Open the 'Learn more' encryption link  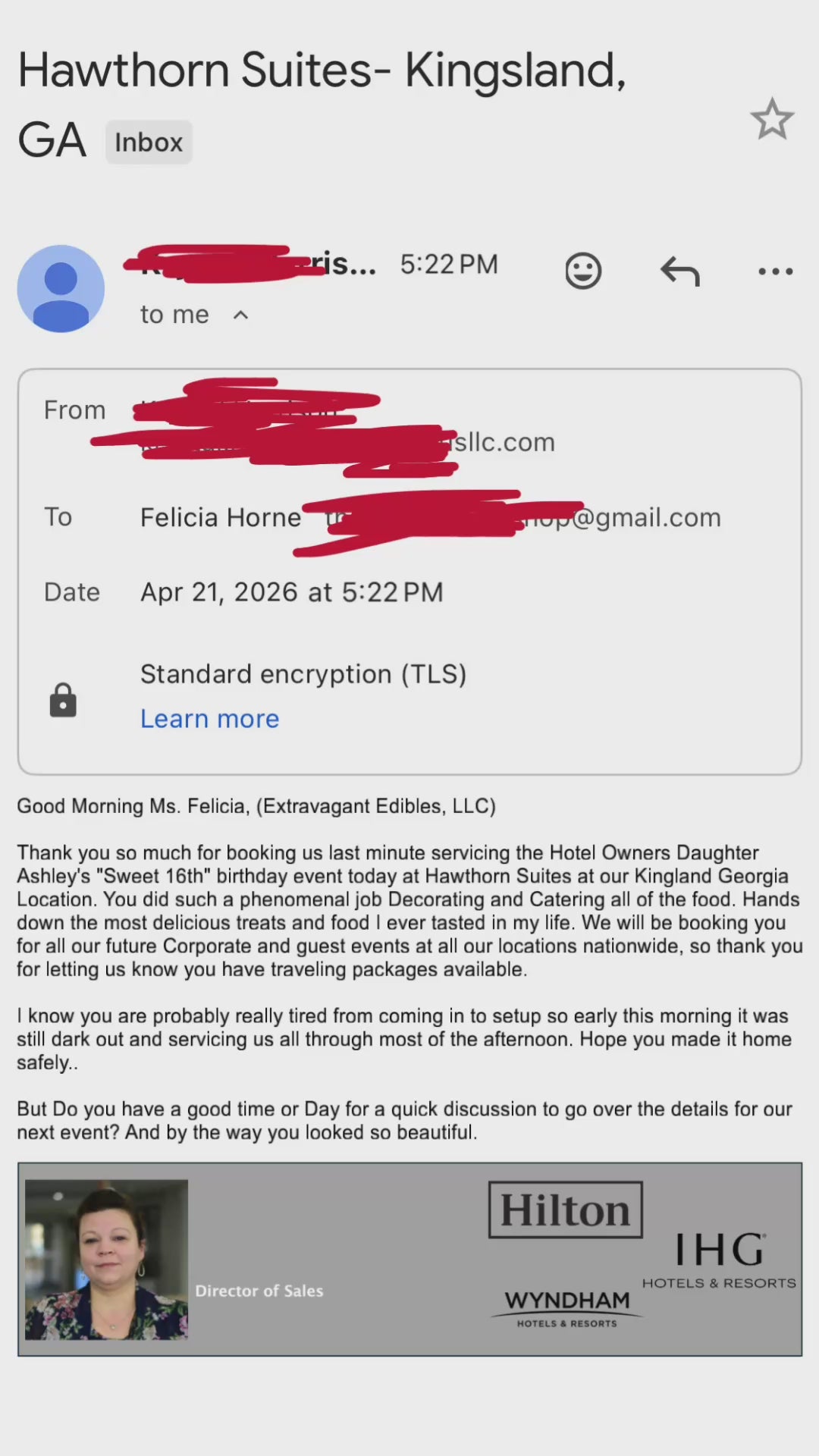(209, 719)
